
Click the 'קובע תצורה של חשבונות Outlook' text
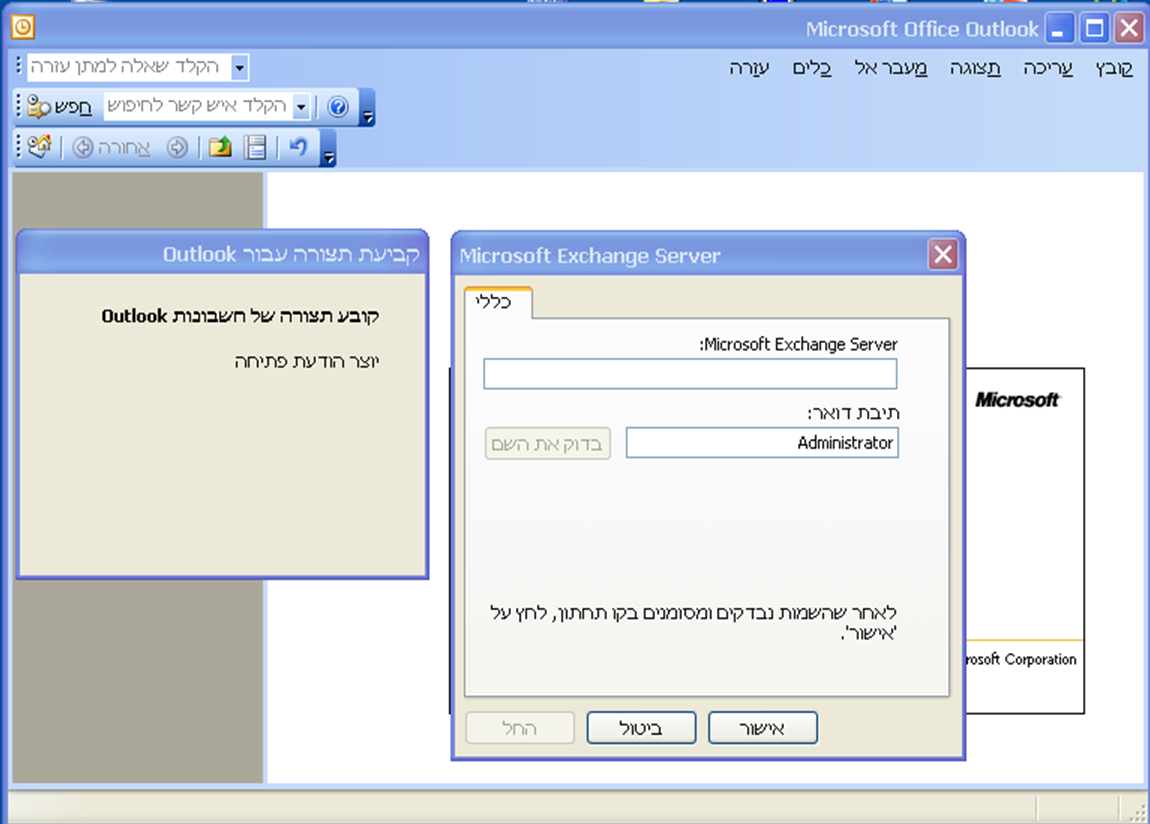(241, 316)
